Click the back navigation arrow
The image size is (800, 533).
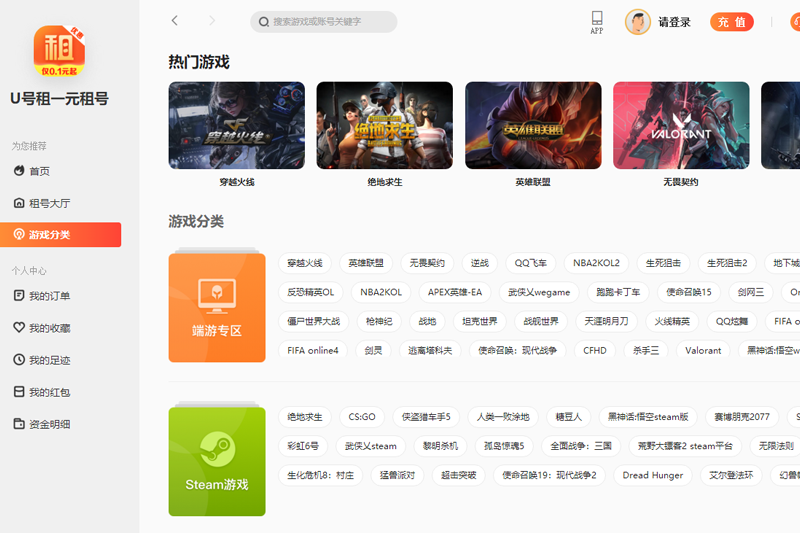[175, 21]
